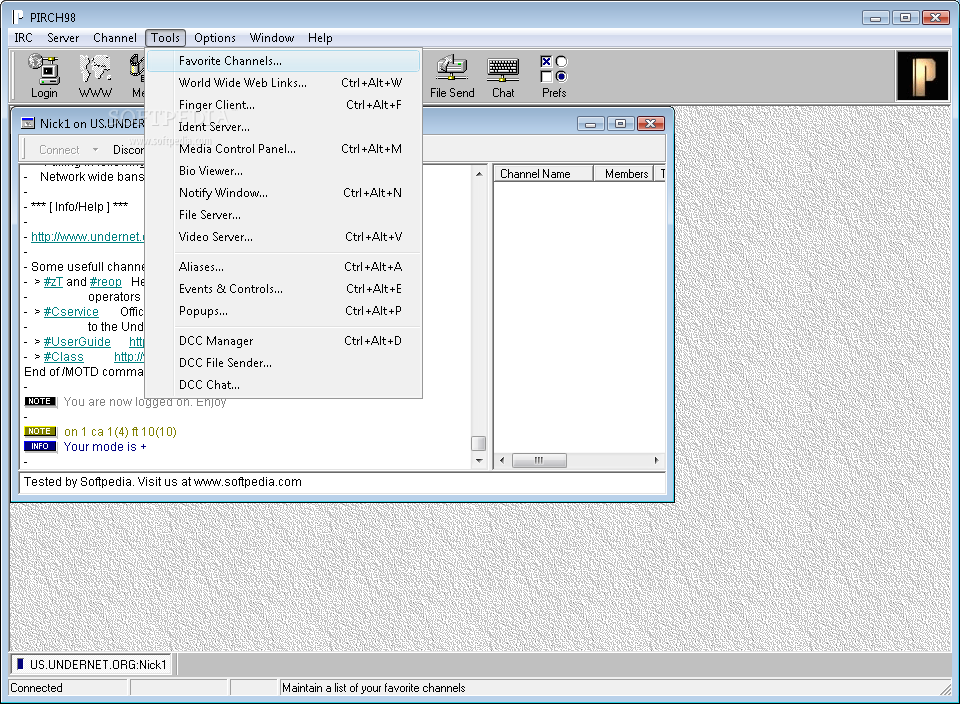Open the #Cservice channel link
Viewport: 960px width, 704px height.
click(x=71, y=312)
